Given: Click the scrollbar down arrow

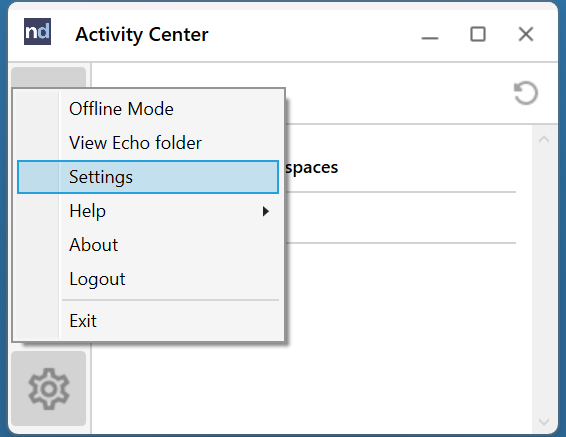Looking at the screenshot, I should click(x=544, y=421).
